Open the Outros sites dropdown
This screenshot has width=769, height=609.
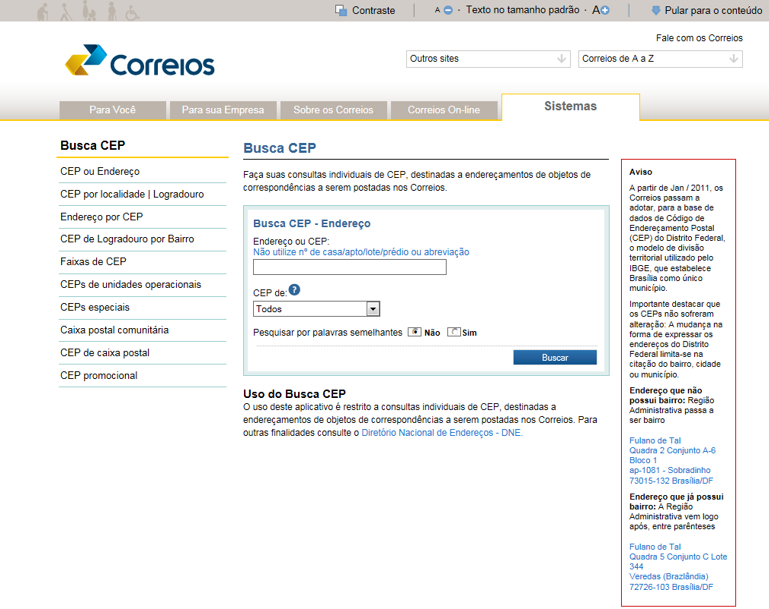(488, 59)
